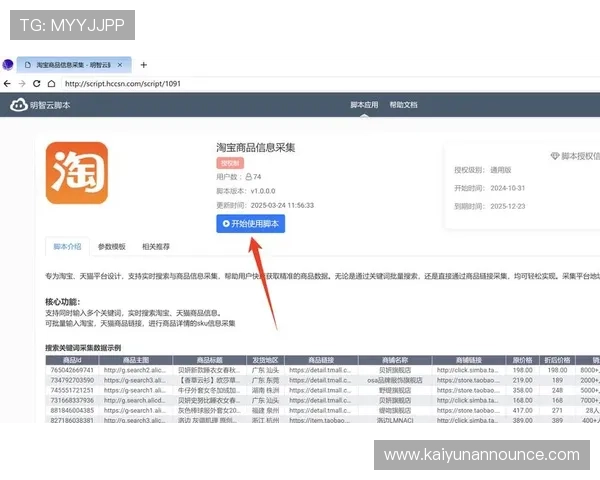Image resolution: width=600 pixels, height=480 pixels.
Task: Close the 淘宝商品信息采集 tab
Action: click(120, 65)
